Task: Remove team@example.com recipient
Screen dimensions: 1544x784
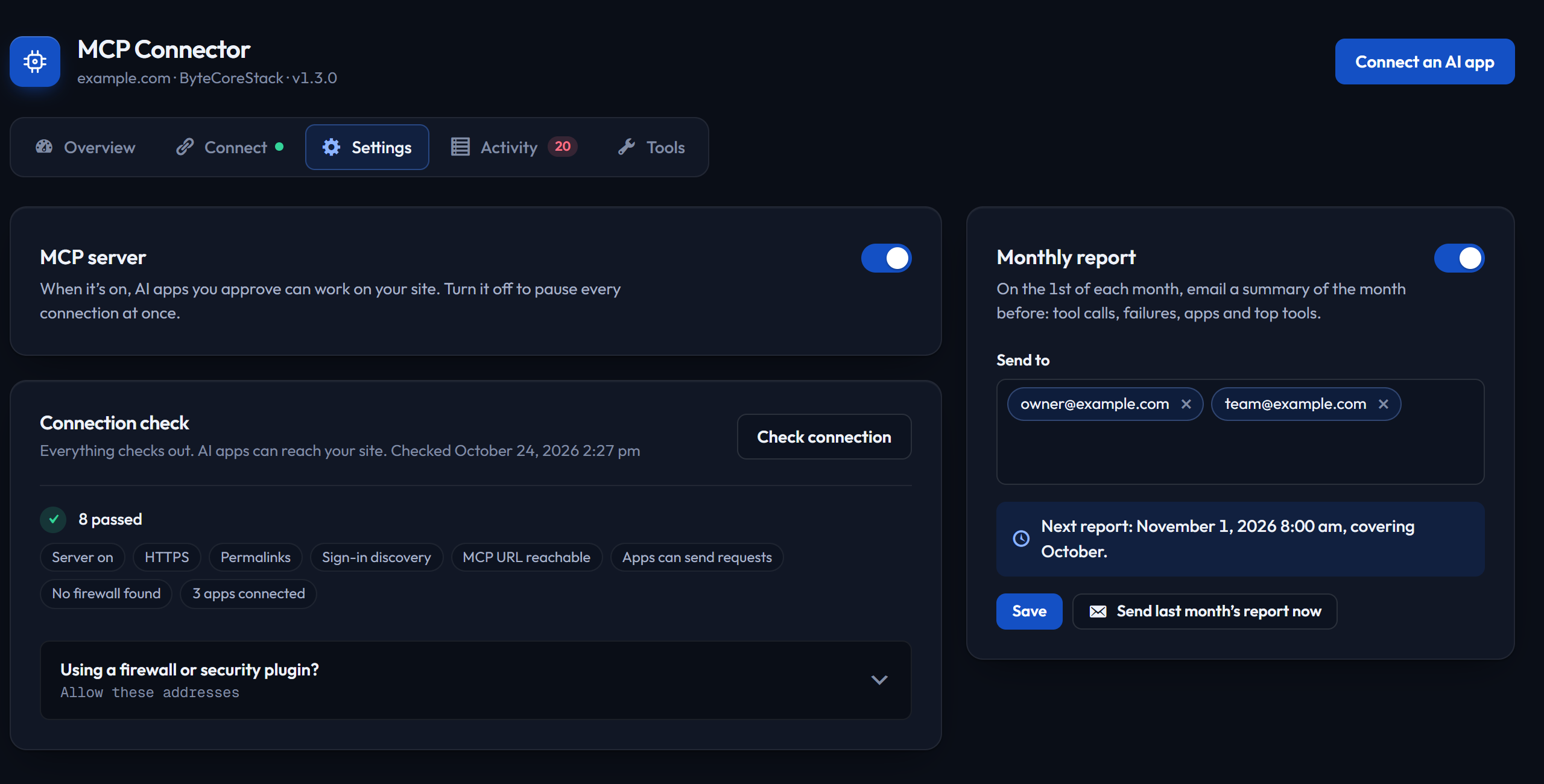Action: click(x=1383, y=404)
